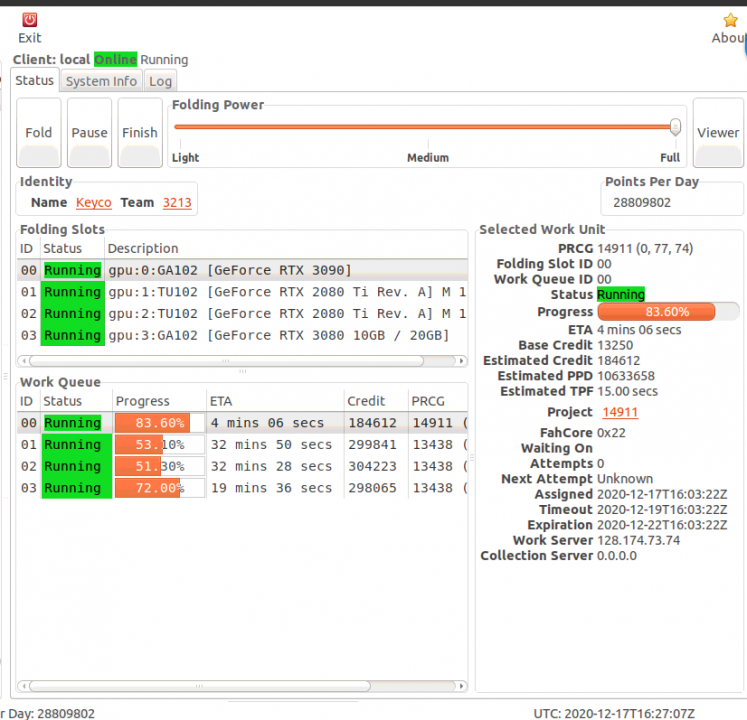Select work queue row 02 at 51.30%

click(x=242, y=466)
